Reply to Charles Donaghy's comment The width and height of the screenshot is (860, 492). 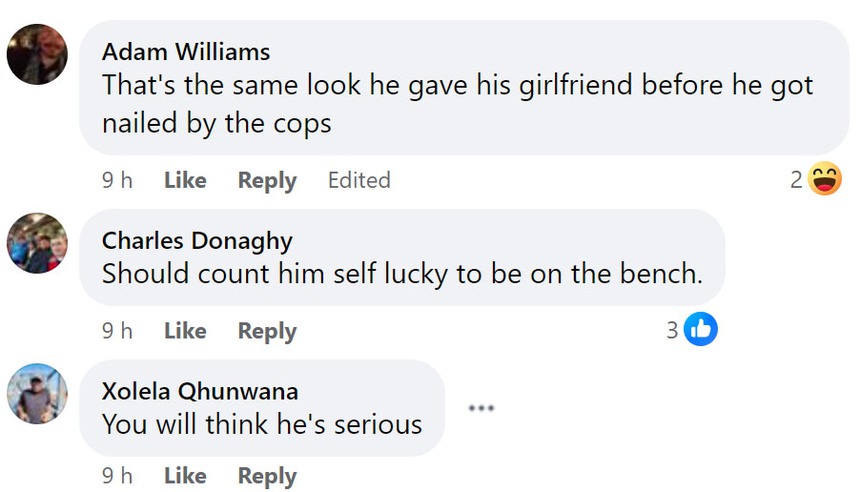(x=267, y=330)
